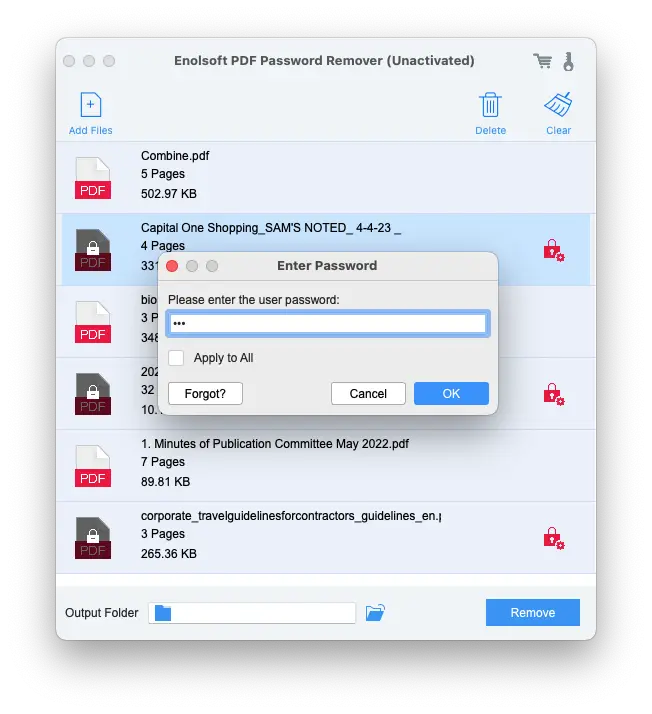The width and height of the screenshot is (652, 714).
Task: Click blue folder icon inside output path field
Action: pyautogui.click(x=163, y=613)
